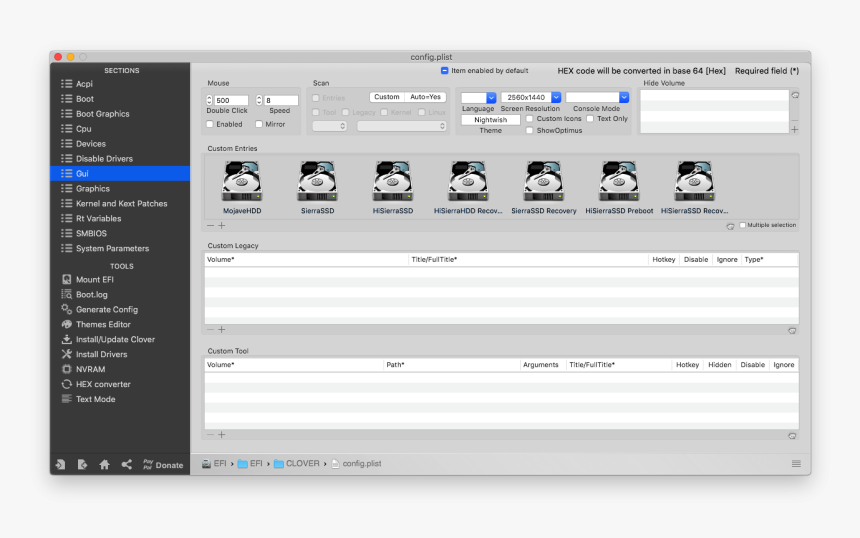This screenshot has width=860, height=538.
Task: Click plus button under Custom Entries
Action: (x=221, y=226)
